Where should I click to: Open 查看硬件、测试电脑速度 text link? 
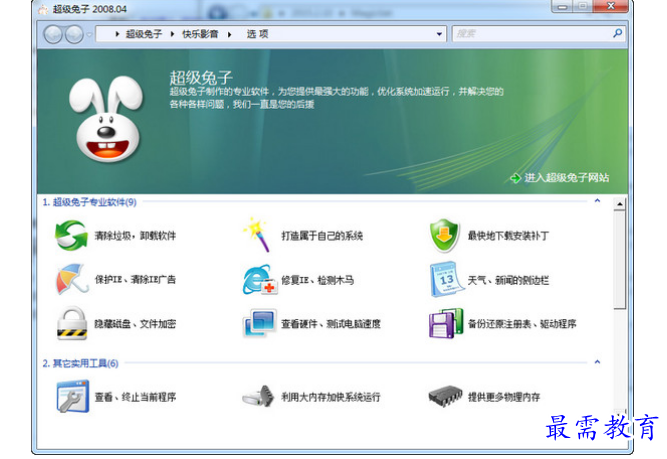331,324
